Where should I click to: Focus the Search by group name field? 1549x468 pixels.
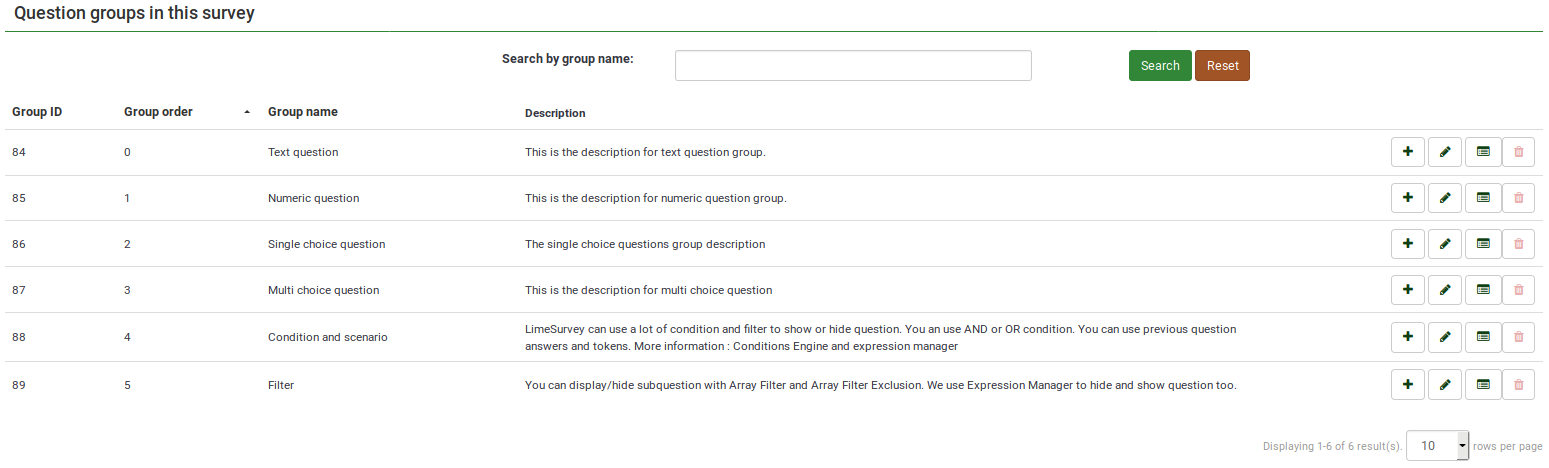coord(853,66)
